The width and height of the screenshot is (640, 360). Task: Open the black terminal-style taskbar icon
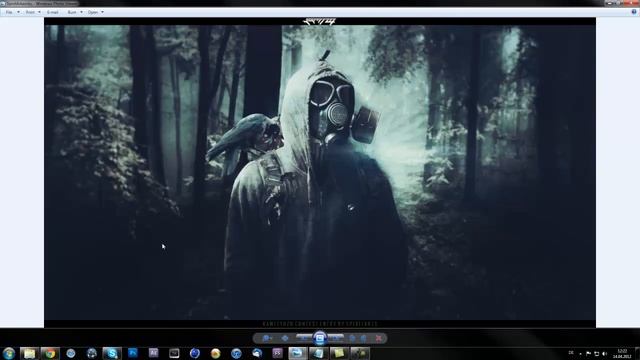point(174,353)
